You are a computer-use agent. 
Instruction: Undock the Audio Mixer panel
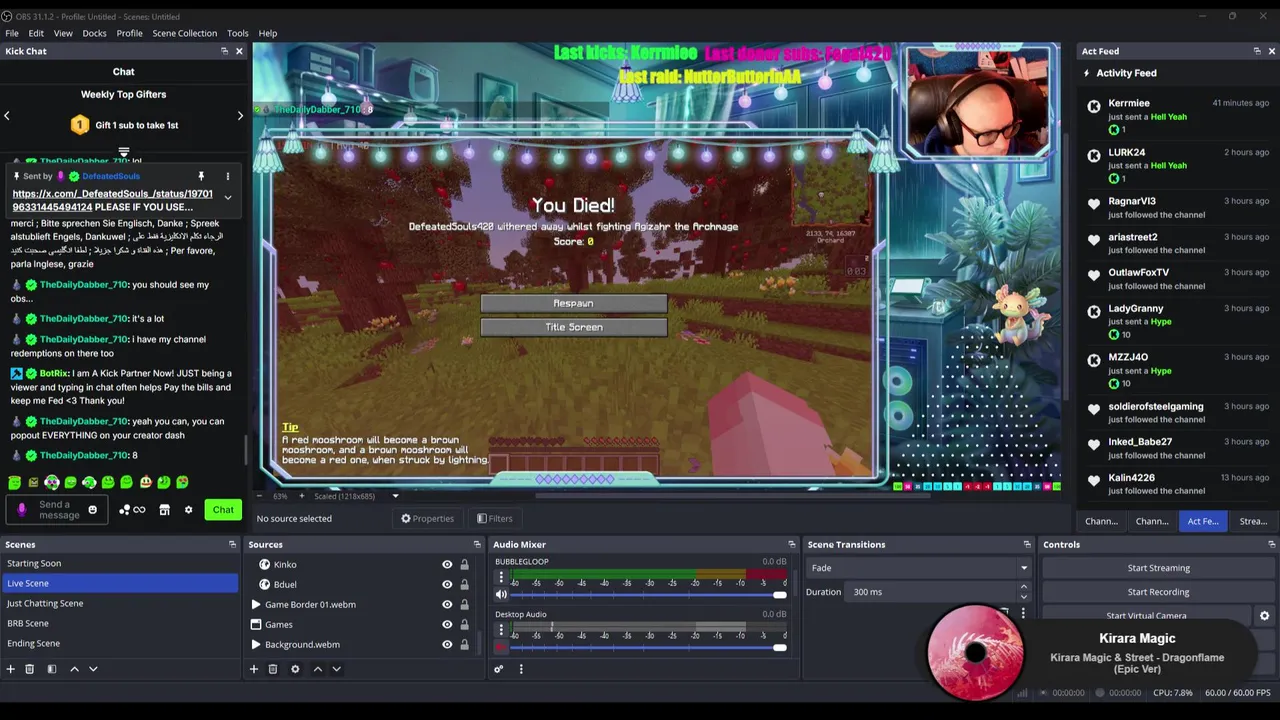click(791, 544)
